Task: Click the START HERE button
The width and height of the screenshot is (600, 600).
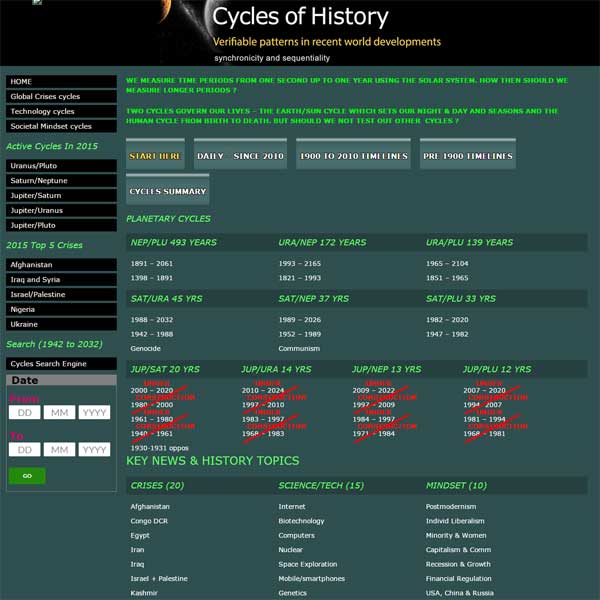Action: [x=155, y=154]
